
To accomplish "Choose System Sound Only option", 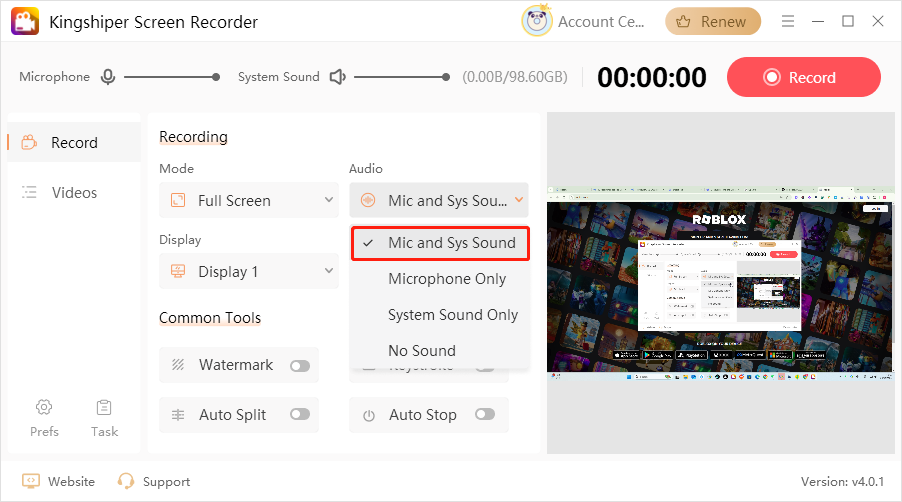I will coord(452,315).
